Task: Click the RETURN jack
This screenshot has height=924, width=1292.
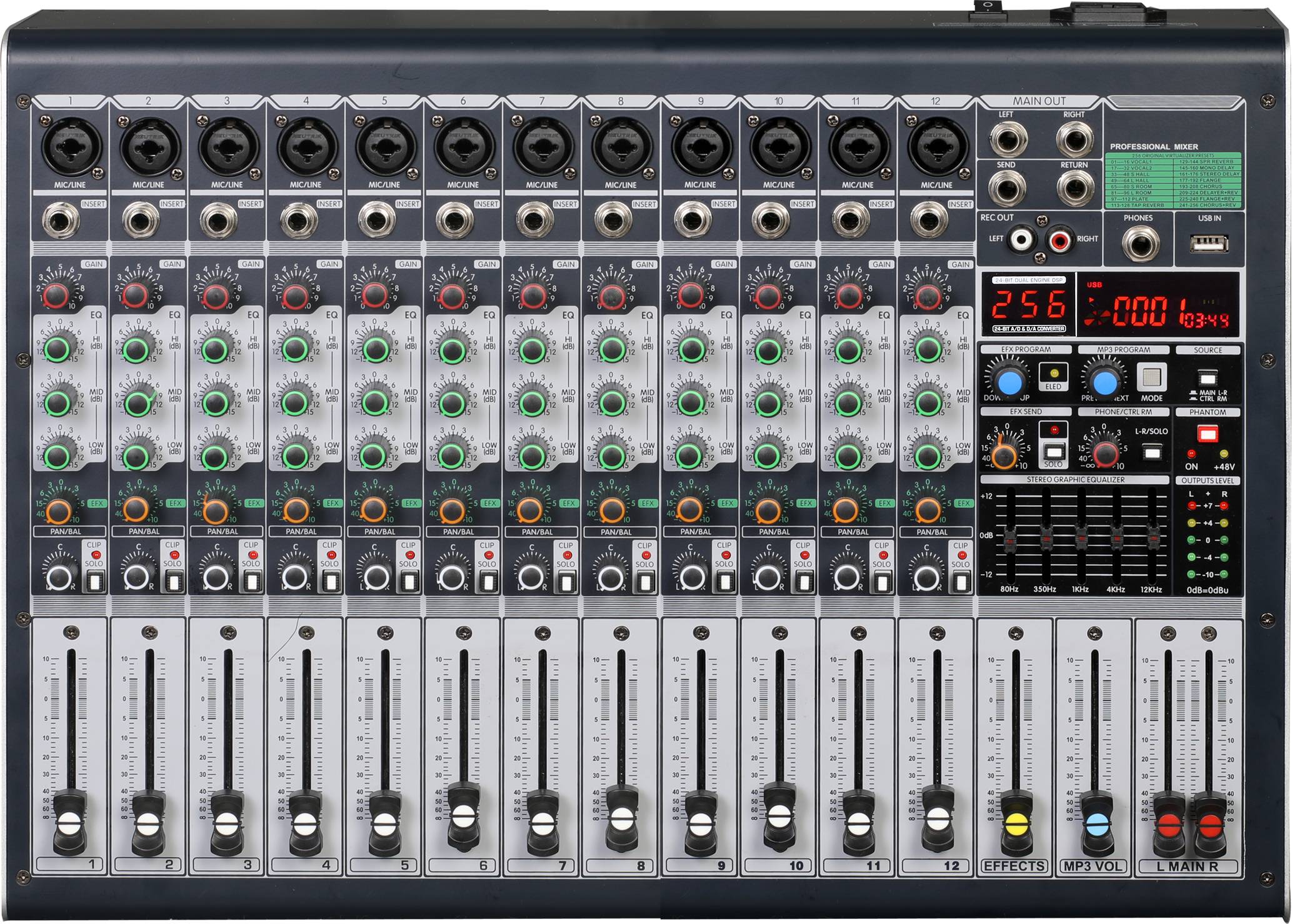Action: click(1074, 188)
